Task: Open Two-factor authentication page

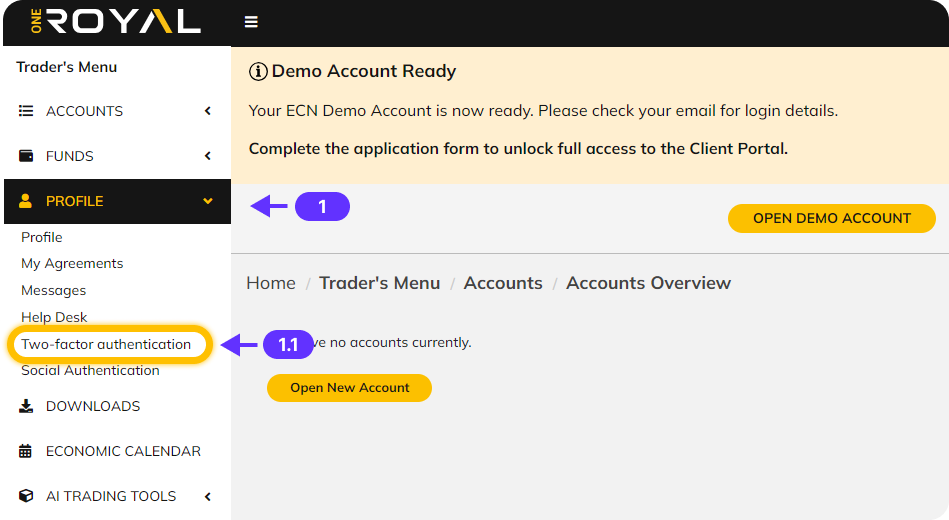Action: (x=106, y=344)
